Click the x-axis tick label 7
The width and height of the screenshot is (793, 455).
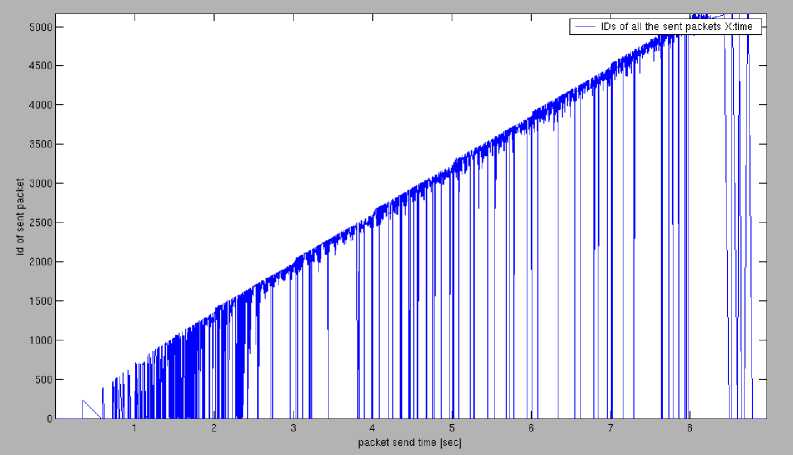pos(610,428)
